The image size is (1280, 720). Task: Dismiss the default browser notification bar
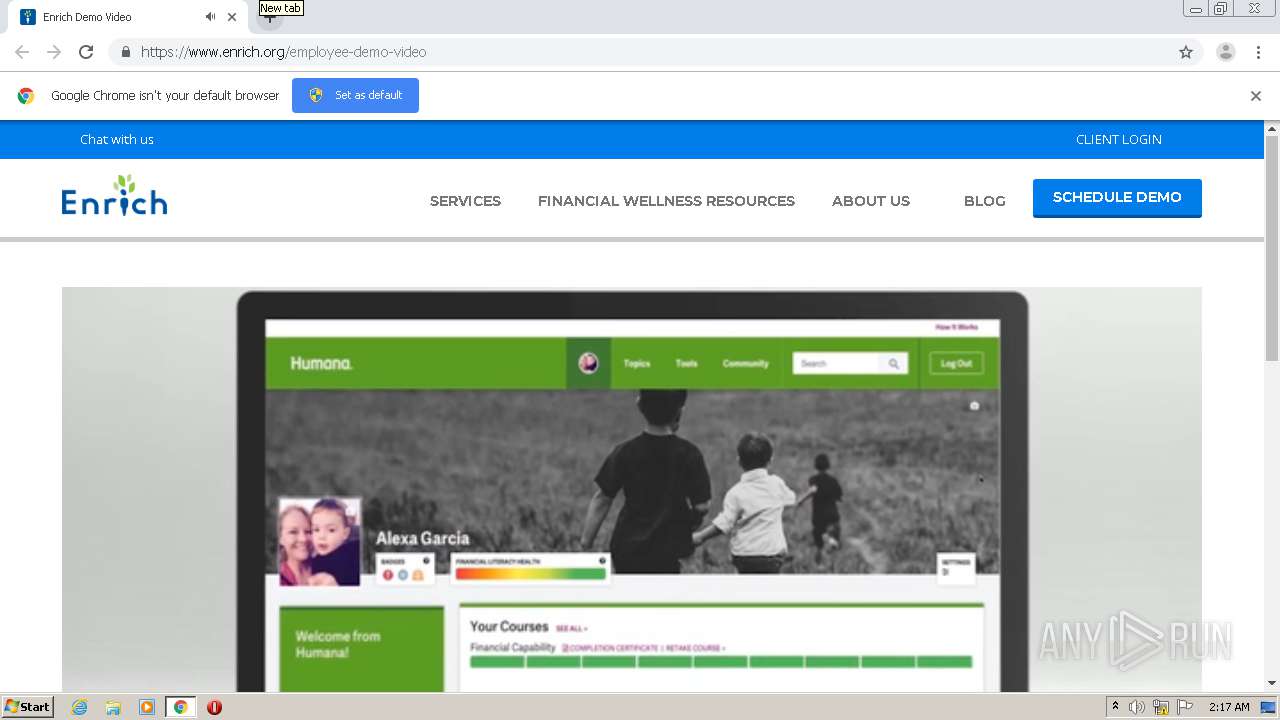pos(1256,96)
